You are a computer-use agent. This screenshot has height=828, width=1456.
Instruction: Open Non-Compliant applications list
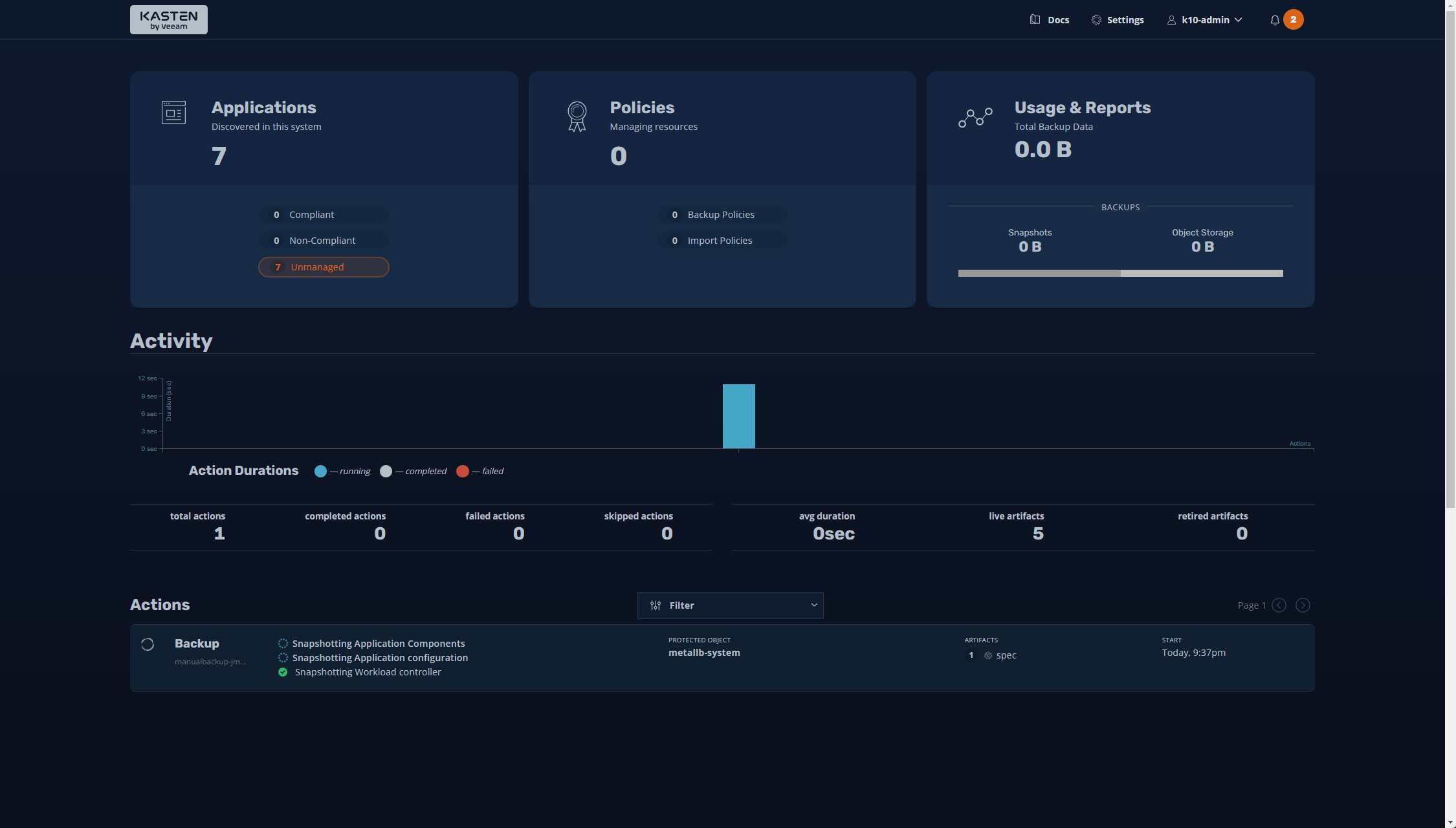[x=324, y=241]
